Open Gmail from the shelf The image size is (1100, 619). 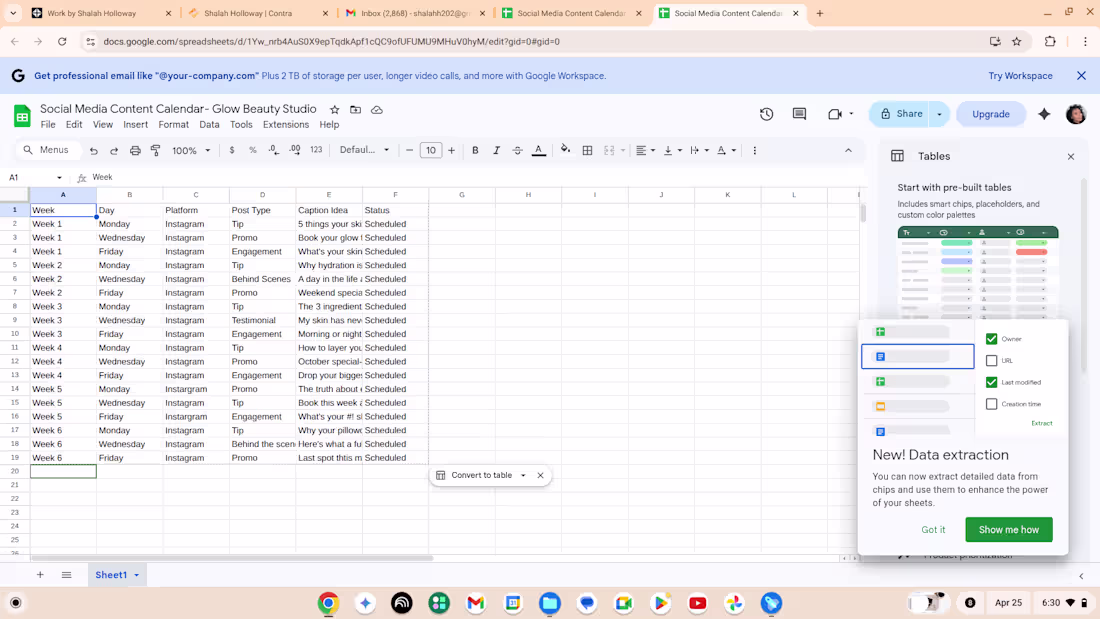476,603
